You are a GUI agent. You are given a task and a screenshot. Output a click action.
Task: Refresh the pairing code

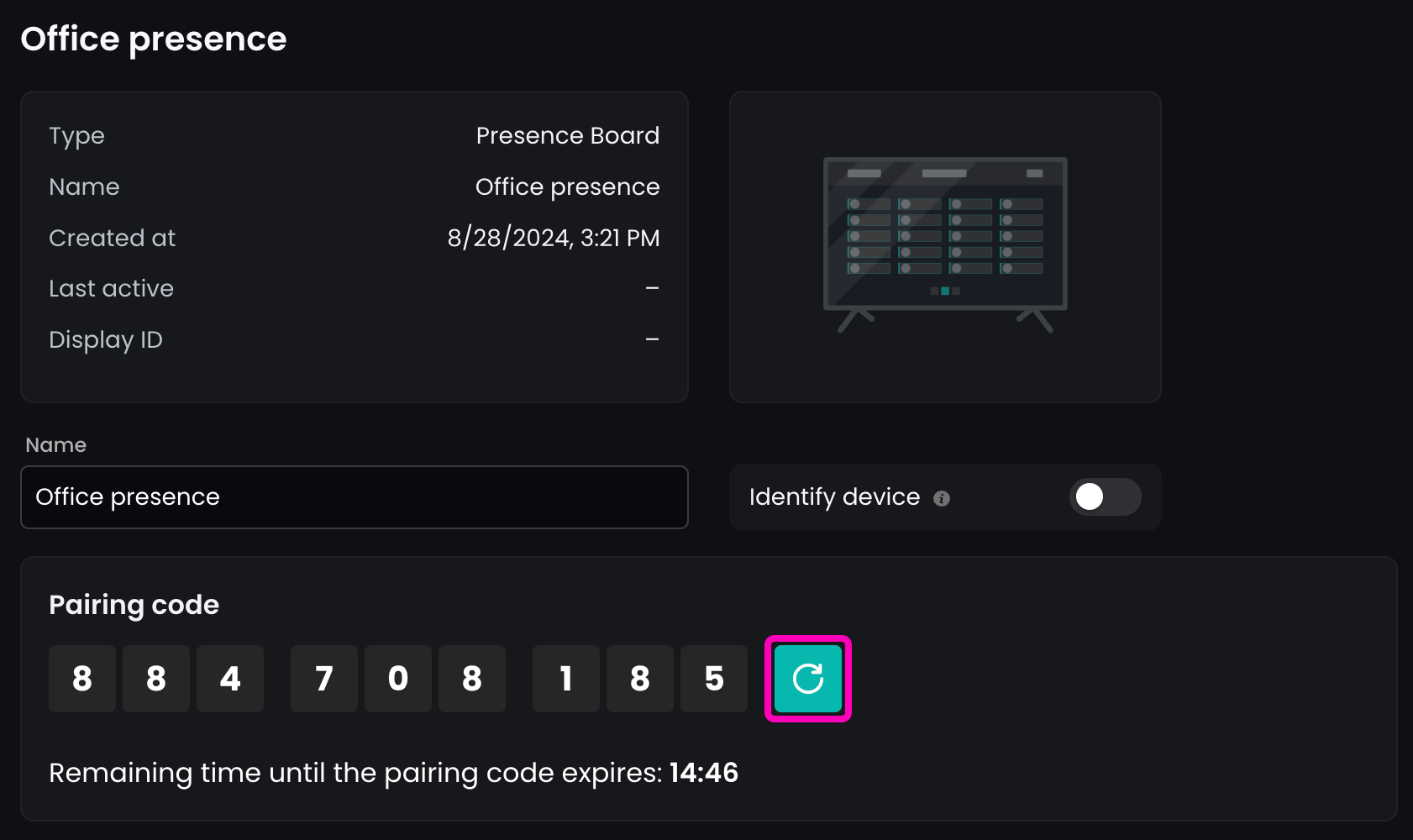click(807, 679)
